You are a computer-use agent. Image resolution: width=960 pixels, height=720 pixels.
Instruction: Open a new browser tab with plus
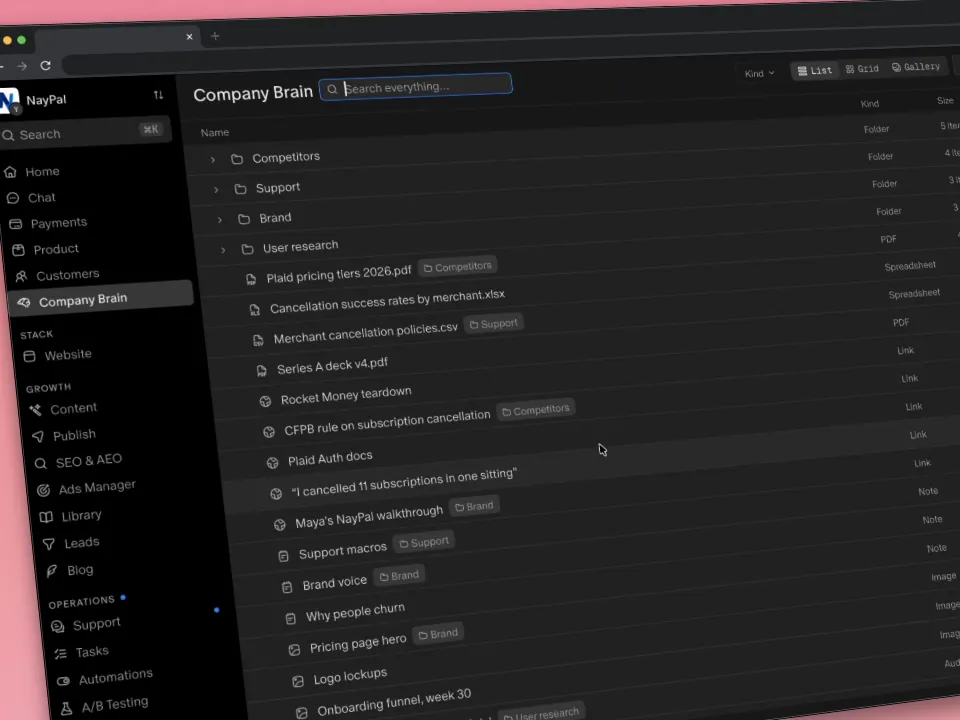[x=215, y=36]
